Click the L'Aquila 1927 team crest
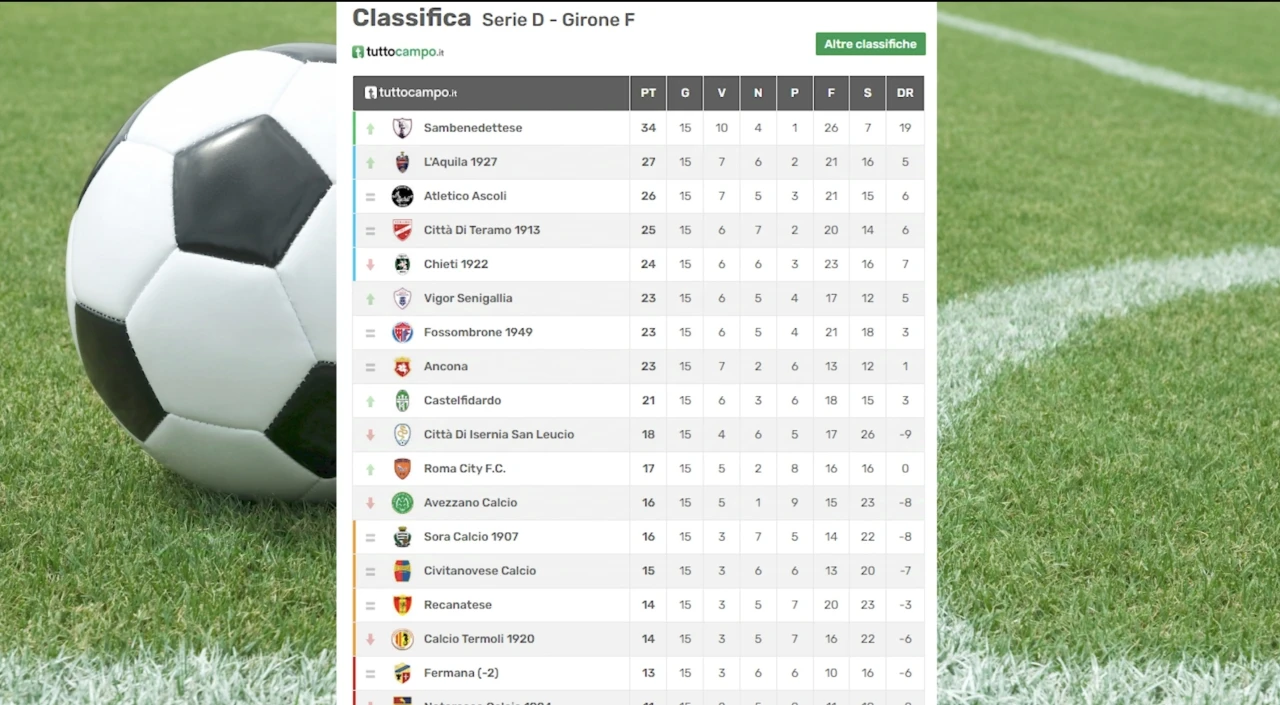The height and width of the screenshot is (705, 1280). point(402,162)
